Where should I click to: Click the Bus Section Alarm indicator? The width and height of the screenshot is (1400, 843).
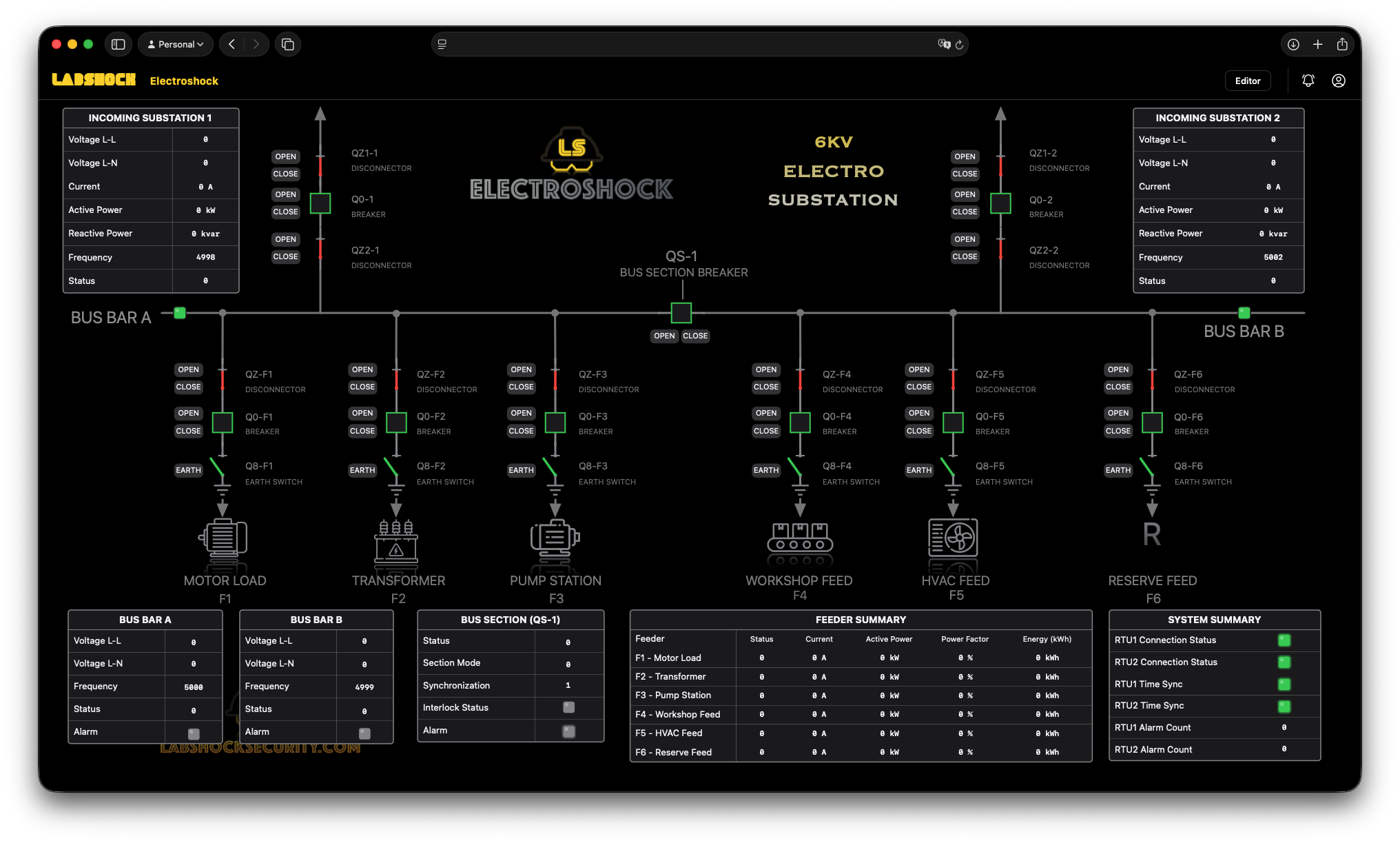[x=568, y=731]
